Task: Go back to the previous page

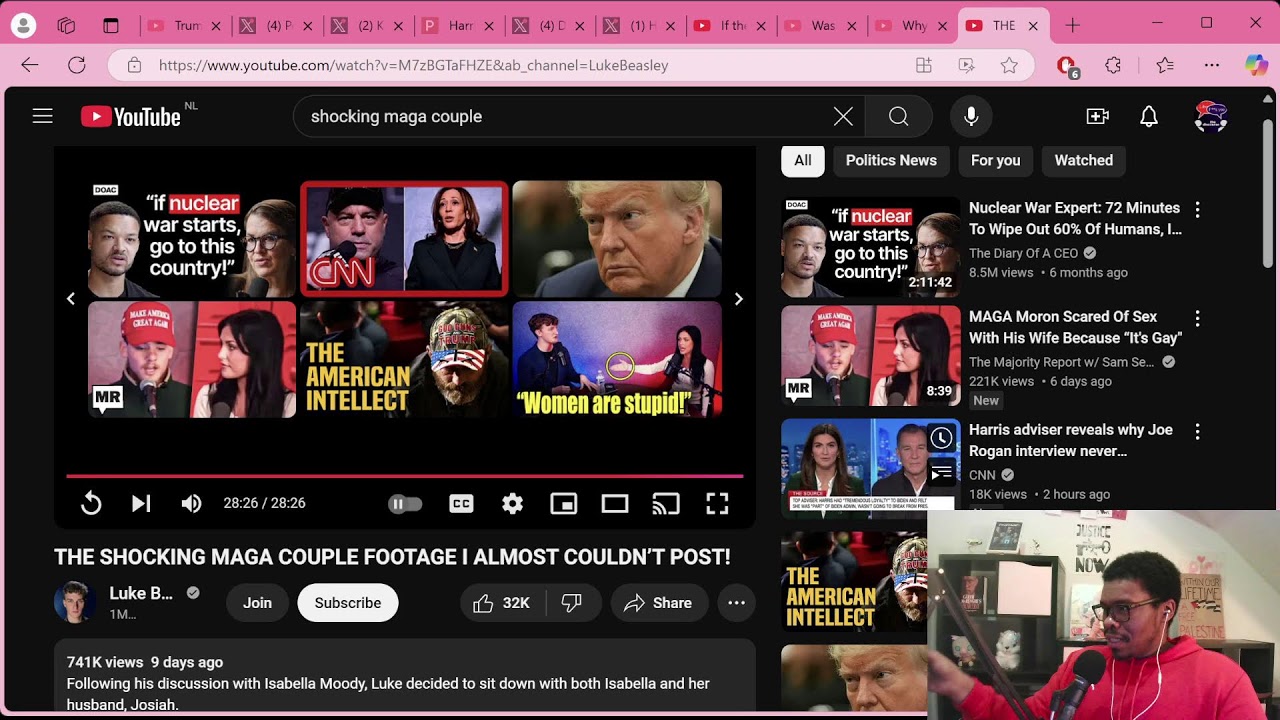Action: [29, 65]
